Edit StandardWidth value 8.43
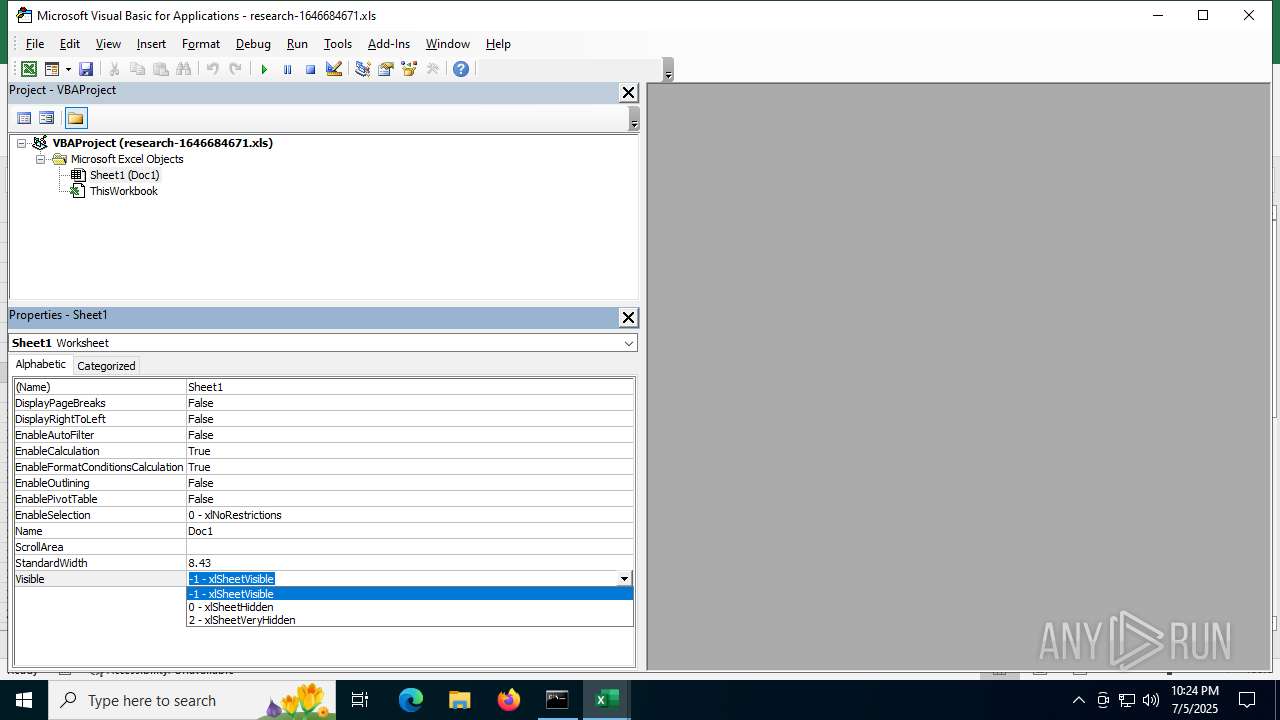This screenshot has width=1280, height=720. 410,563
